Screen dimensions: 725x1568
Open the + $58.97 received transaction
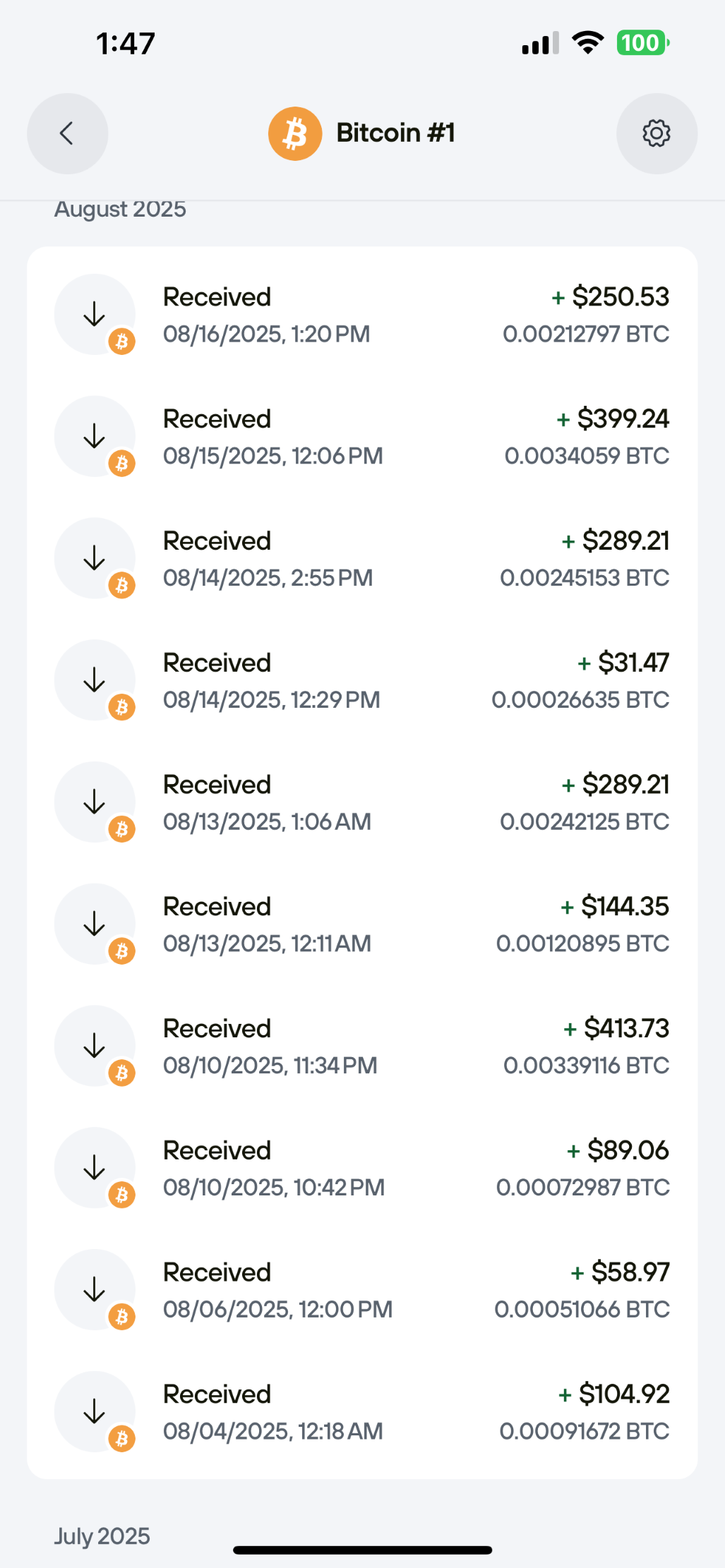(x=362, y=1290)
